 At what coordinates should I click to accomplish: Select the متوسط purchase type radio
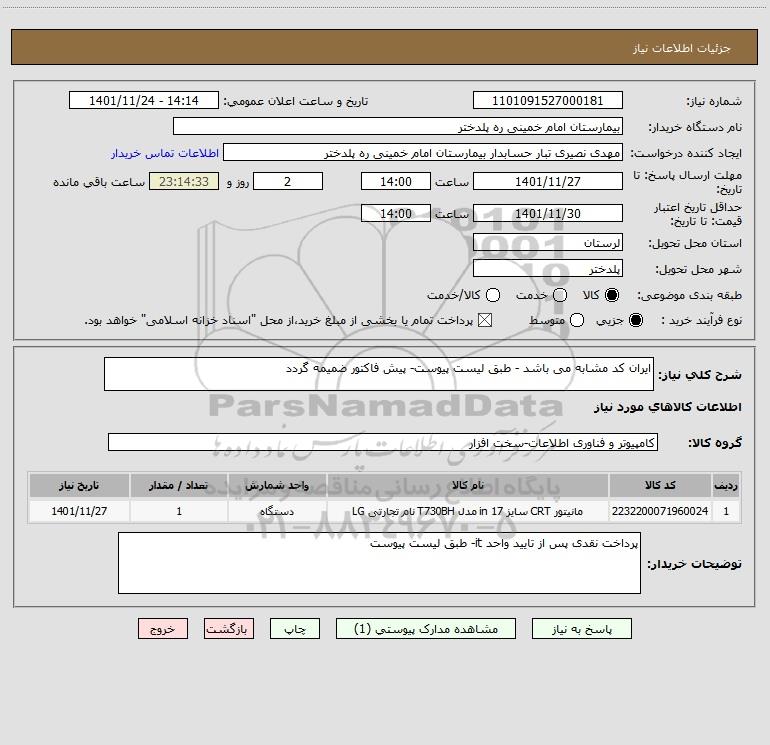pos(577,320)
